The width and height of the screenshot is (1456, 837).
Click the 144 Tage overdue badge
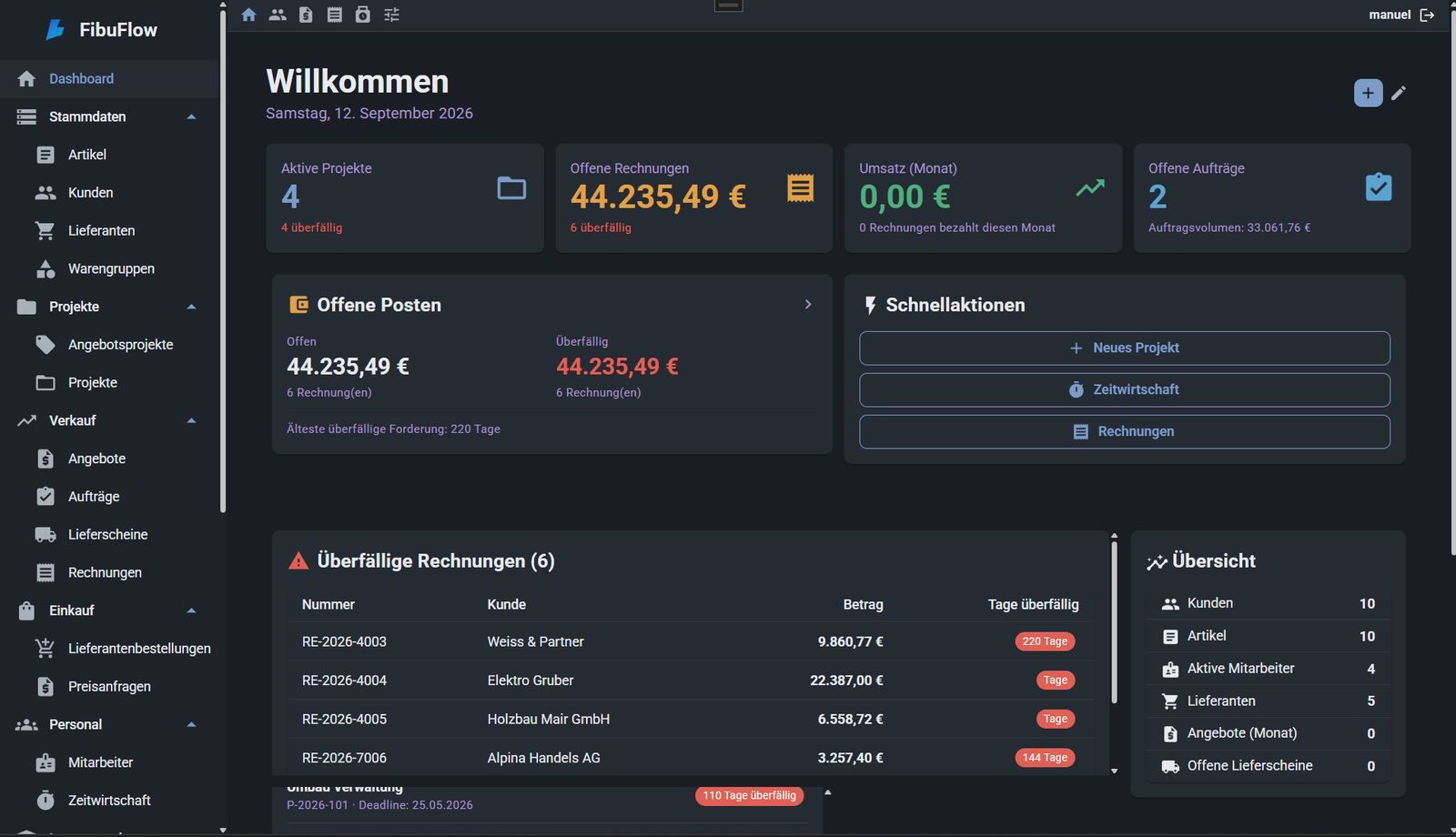(x=1045, y=758)
